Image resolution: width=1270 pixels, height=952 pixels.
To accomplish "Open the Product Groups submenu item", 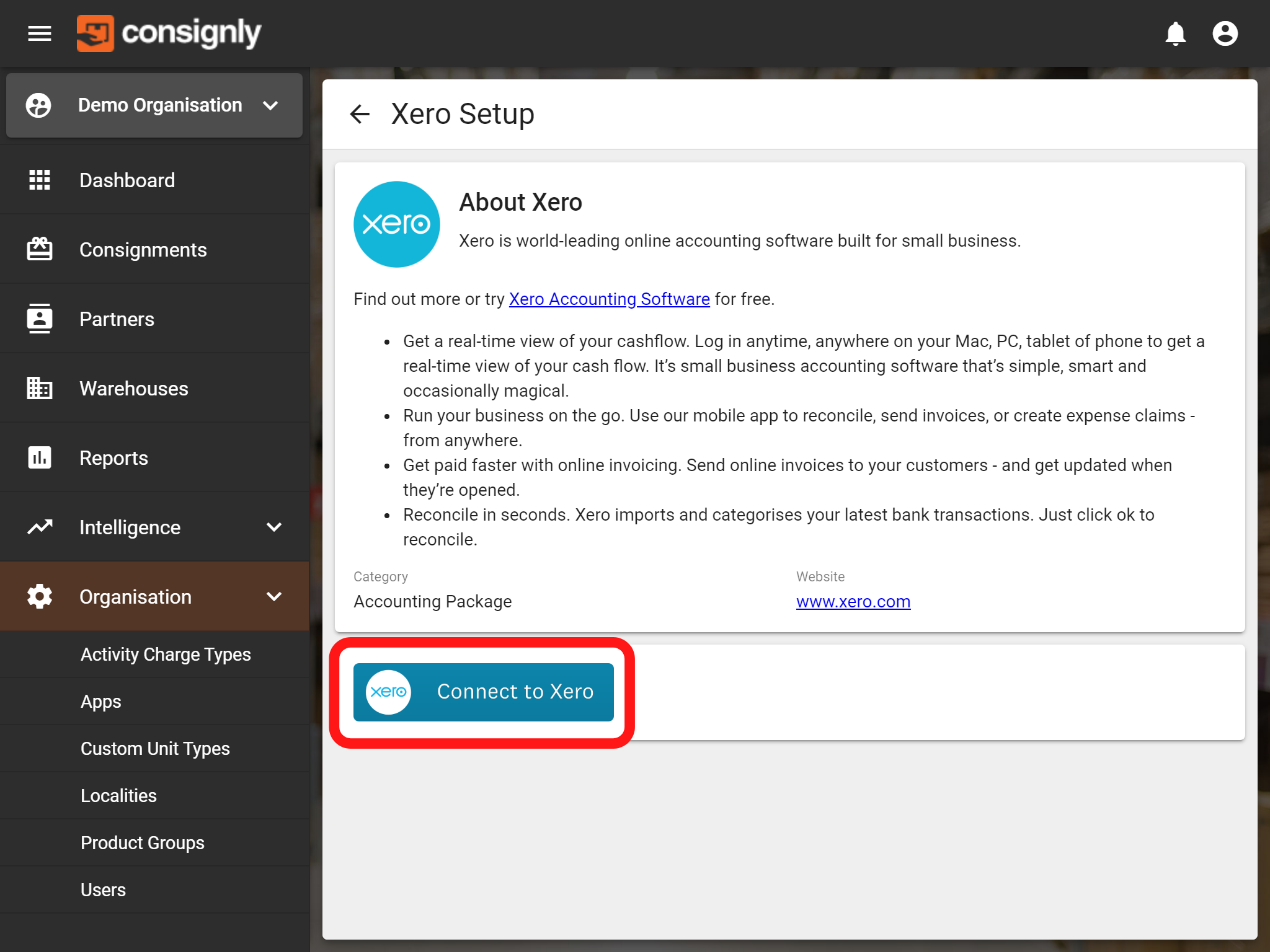I will 154,843.
